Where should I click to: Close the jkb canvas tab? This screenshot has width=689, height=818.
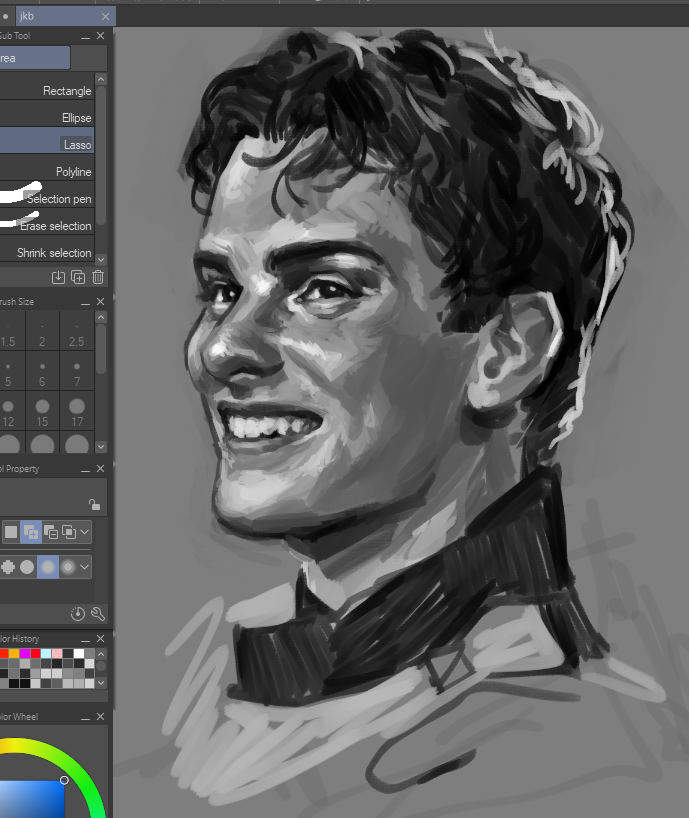click(x=105, y=17)
